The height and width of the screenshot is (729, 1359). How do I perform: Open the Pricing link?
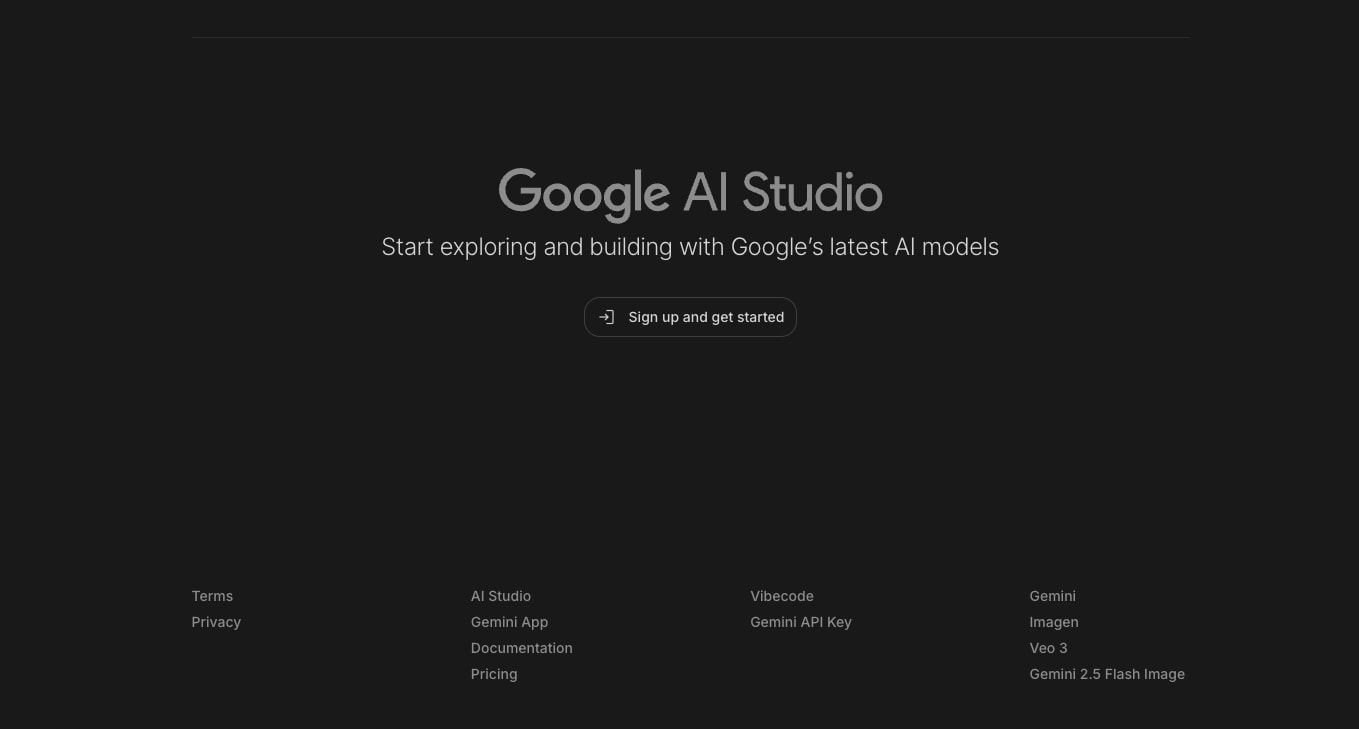494,674
